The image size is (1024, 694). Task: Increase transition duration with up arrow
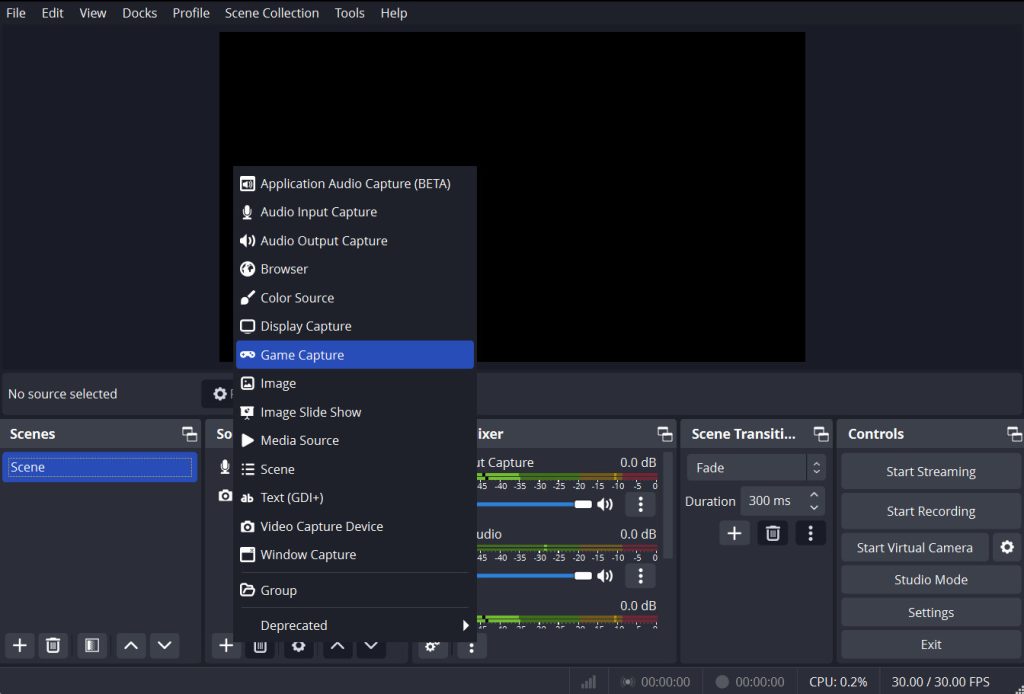814,495
